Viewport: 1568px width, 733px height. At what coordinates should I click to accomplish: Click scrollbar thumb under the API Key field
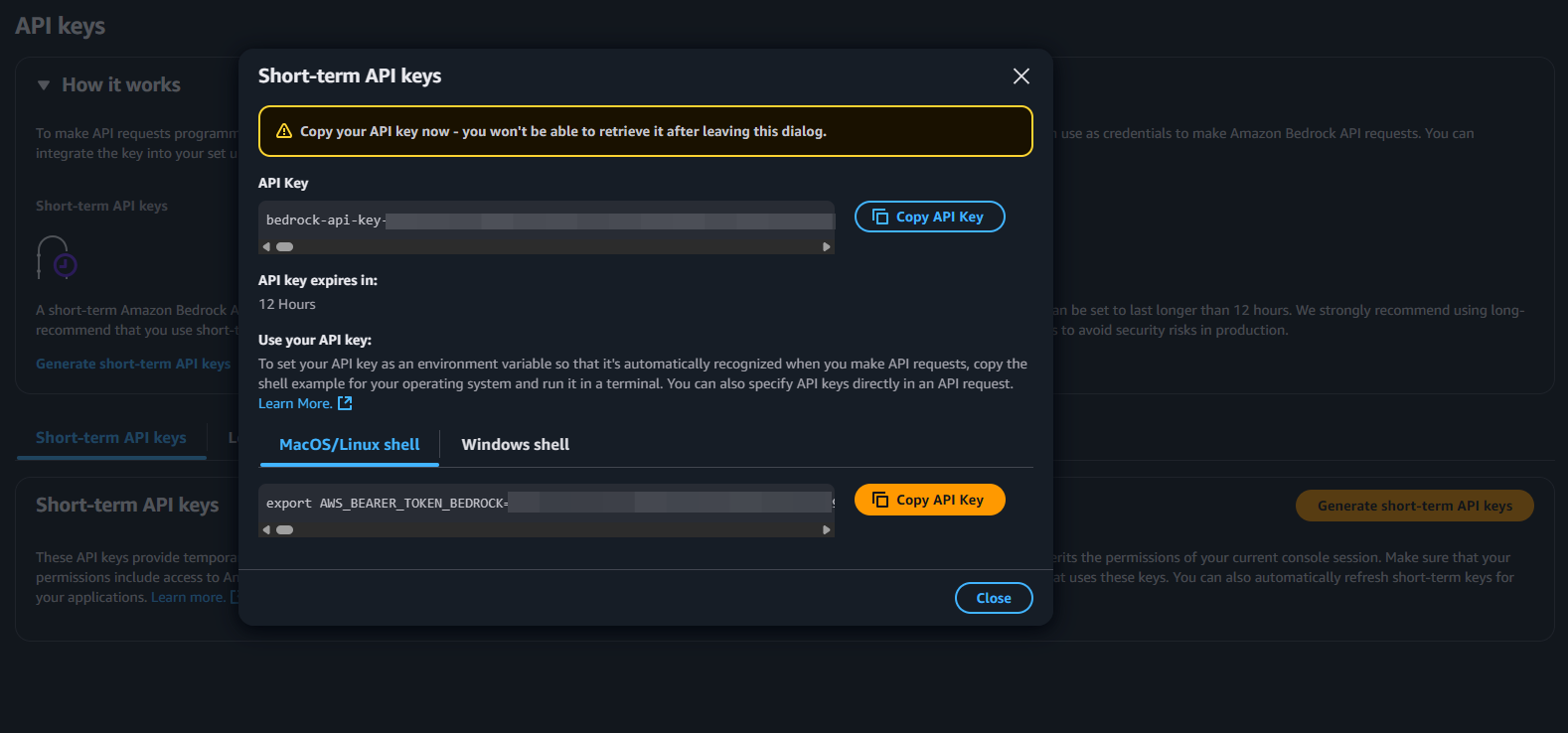[285, 247]
